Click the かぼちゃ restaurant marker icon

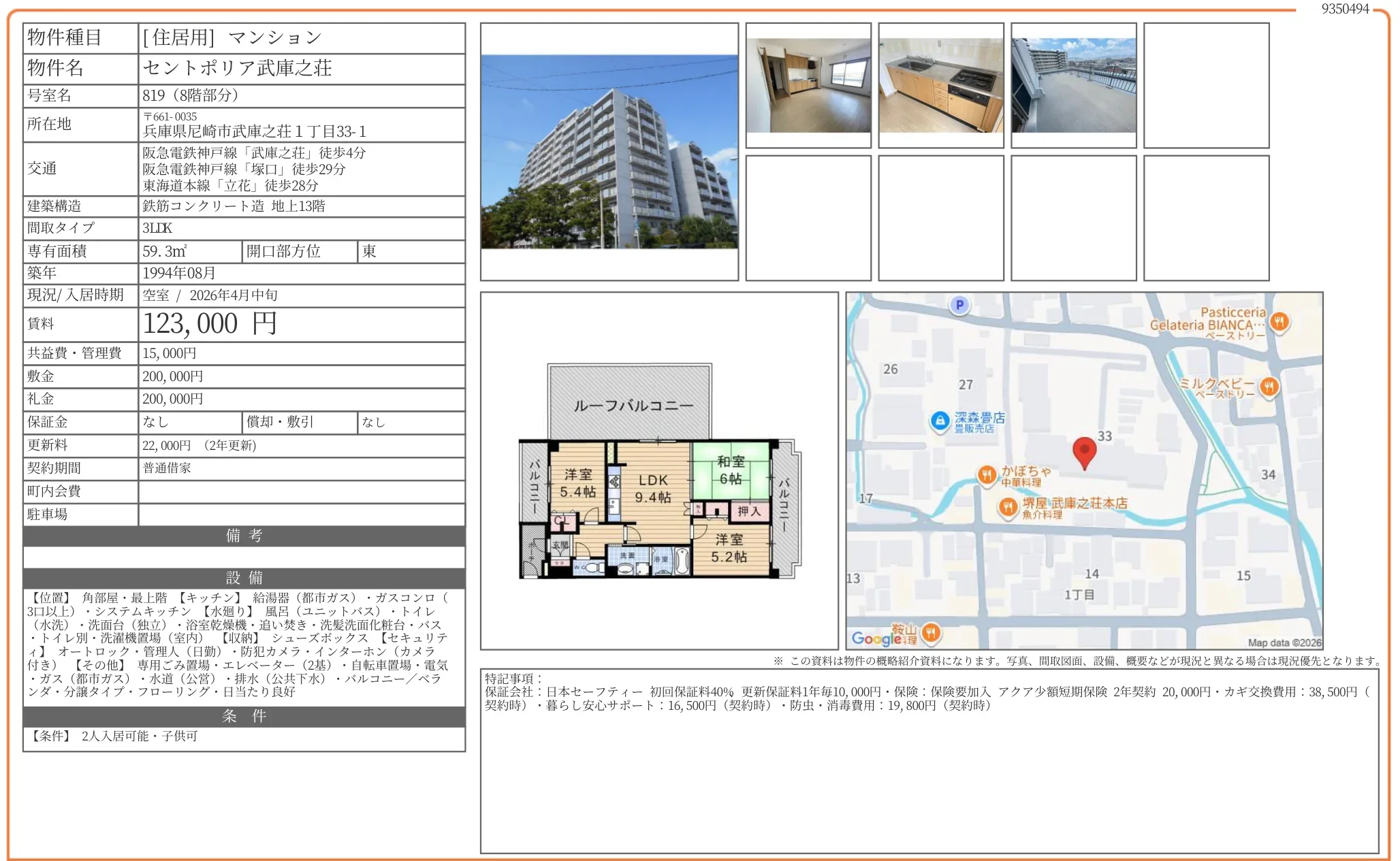pos(987,474)
